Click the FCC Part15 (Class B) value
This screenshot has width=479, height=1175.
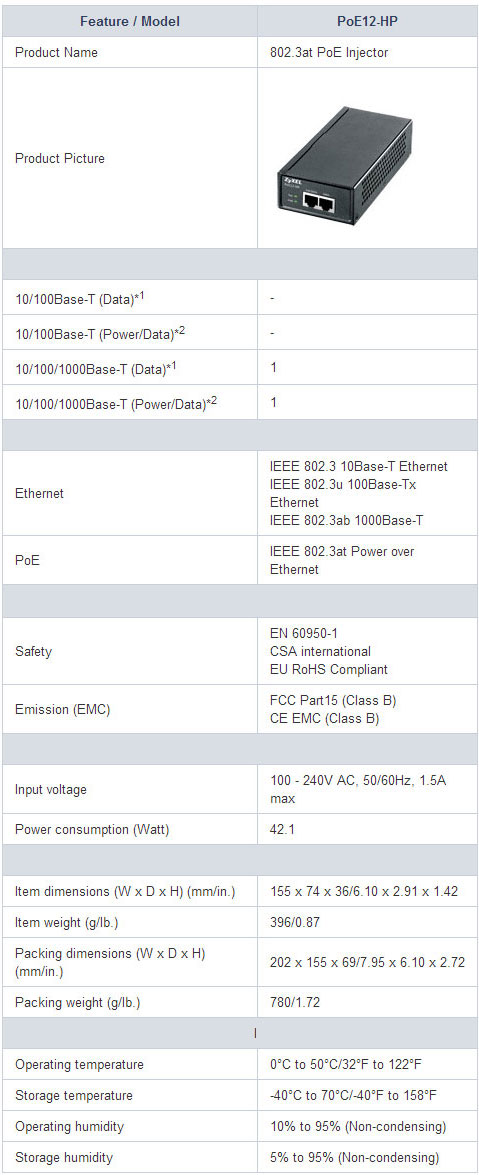click(x=333, y=700)
